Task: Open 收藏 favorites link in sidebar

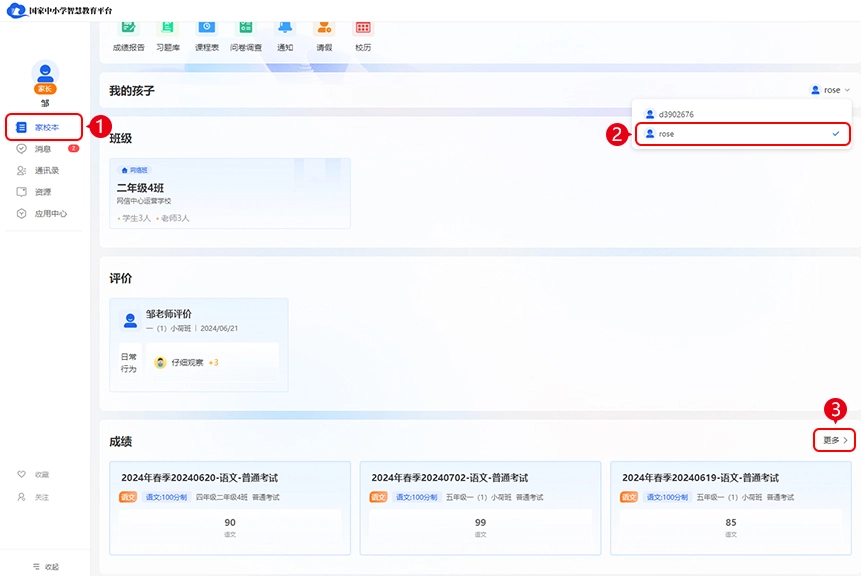Action: pos(41,474)
